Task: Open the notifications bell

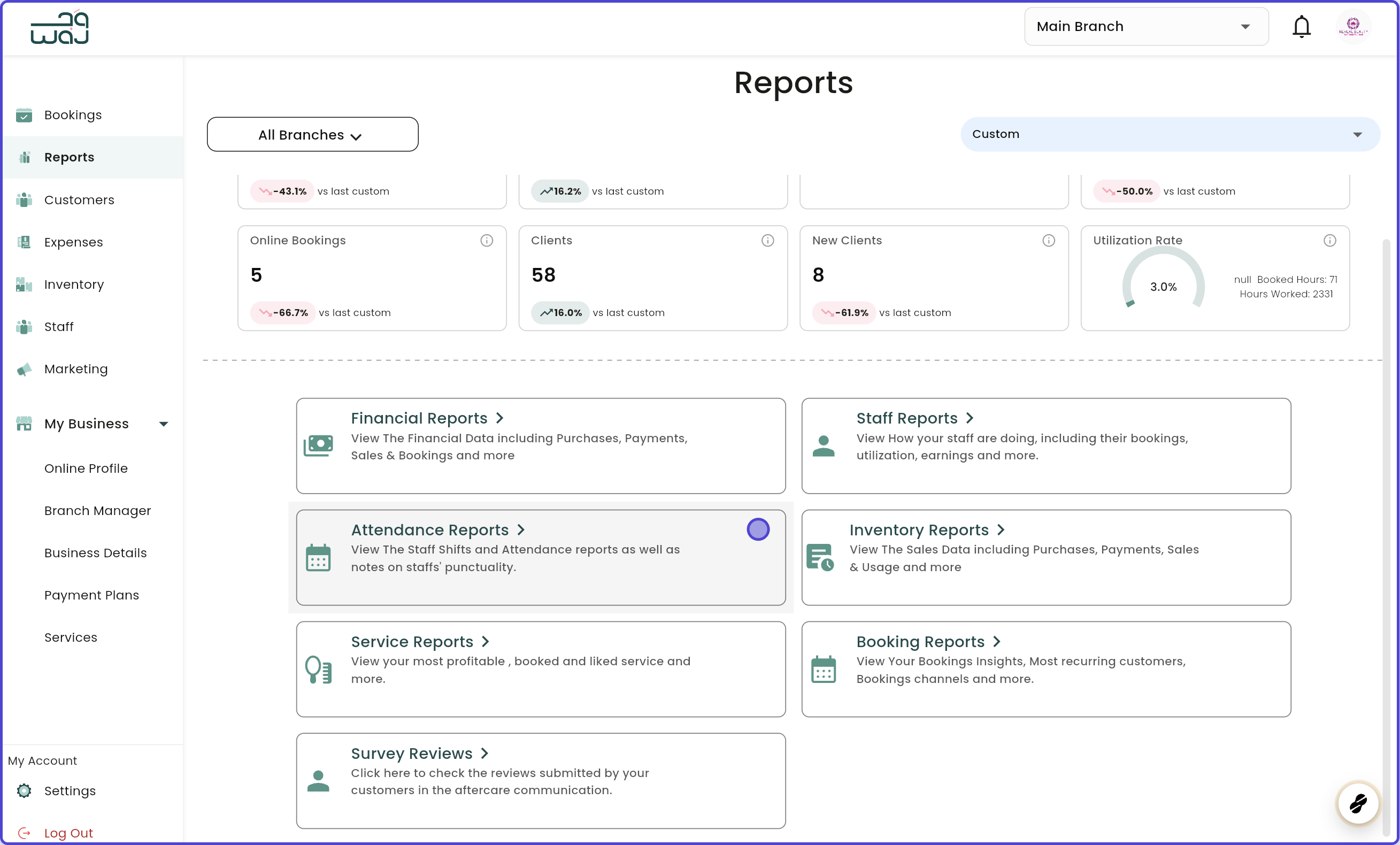Action: [1301, 26]
